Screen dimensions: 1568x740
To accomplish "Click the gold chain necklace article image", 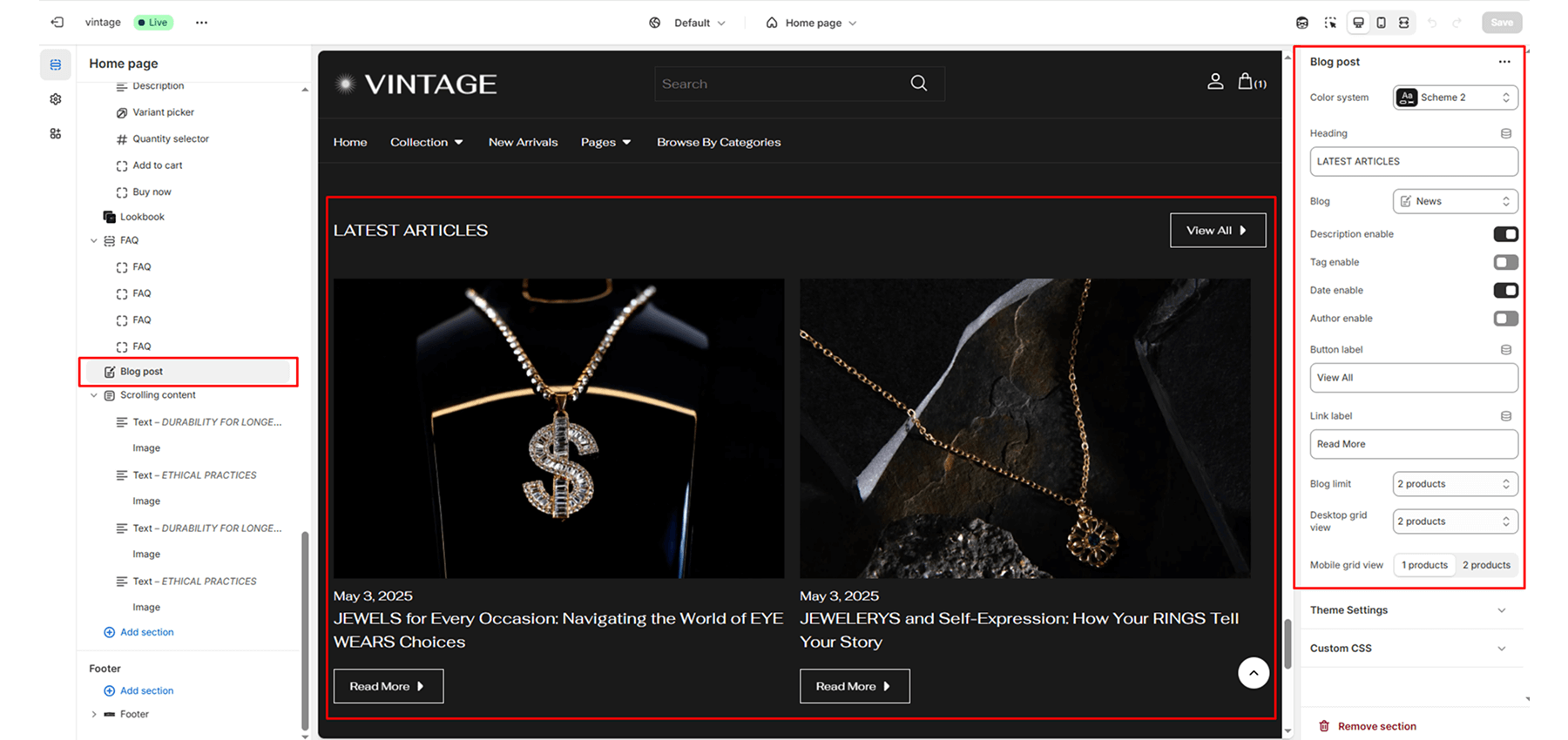I will pyautogui.click(x=1025, y=428).
